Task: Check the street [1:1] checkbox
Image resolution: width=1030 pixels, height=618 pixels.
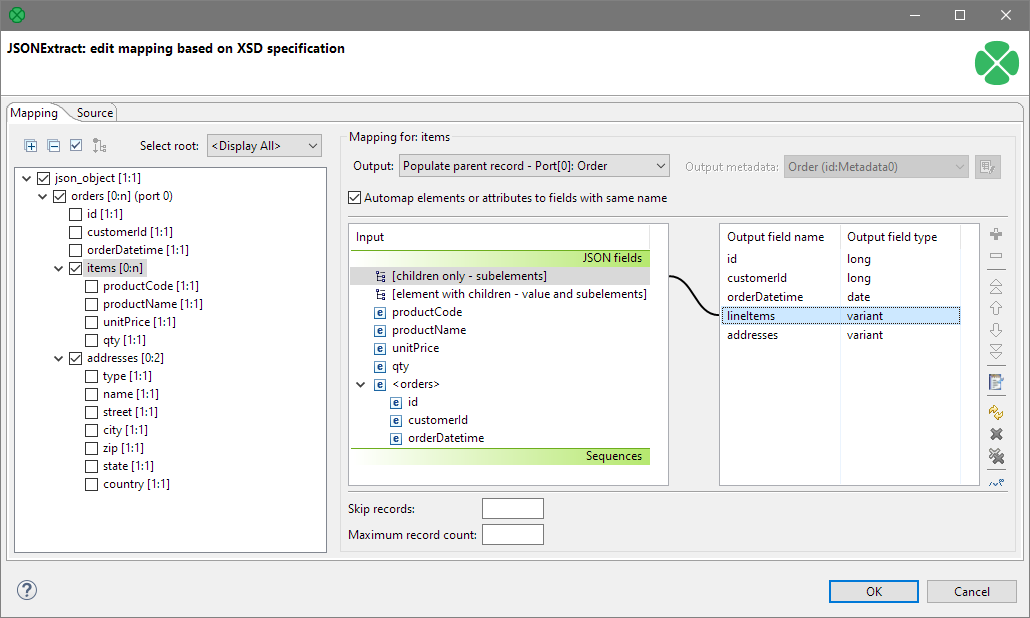Action: [x=91, y=412]
